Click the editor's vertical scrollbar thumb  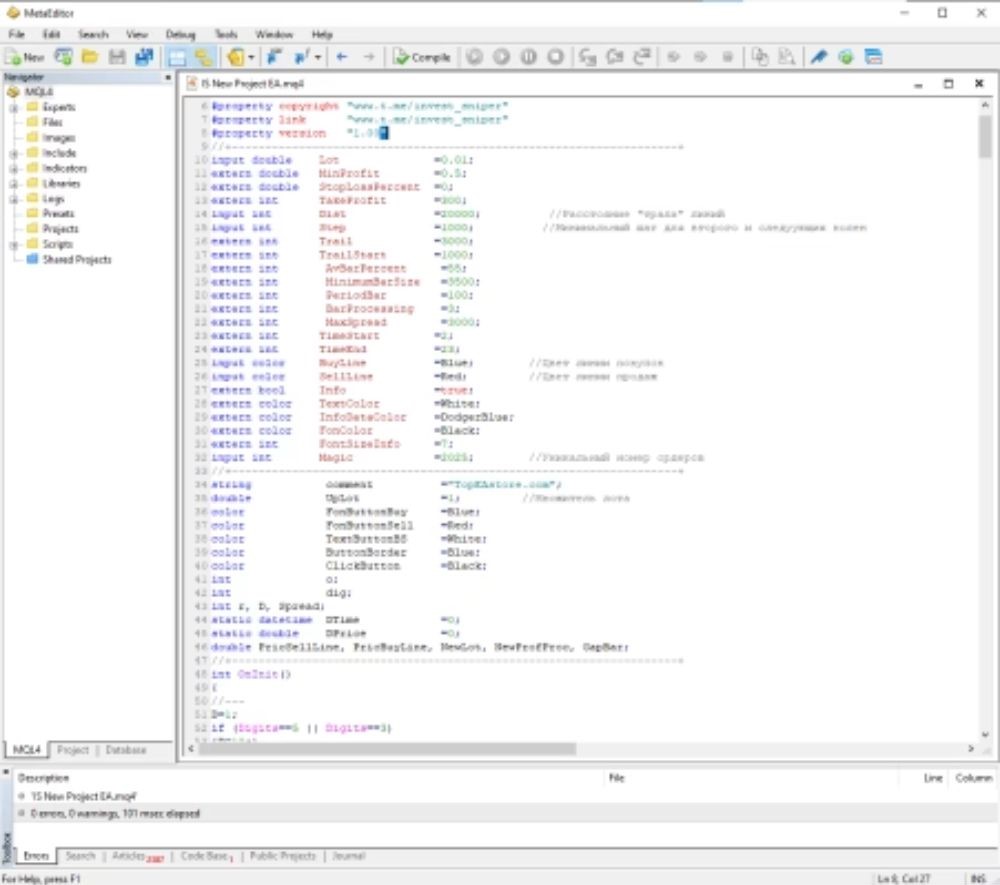click(x=984, y=137)
